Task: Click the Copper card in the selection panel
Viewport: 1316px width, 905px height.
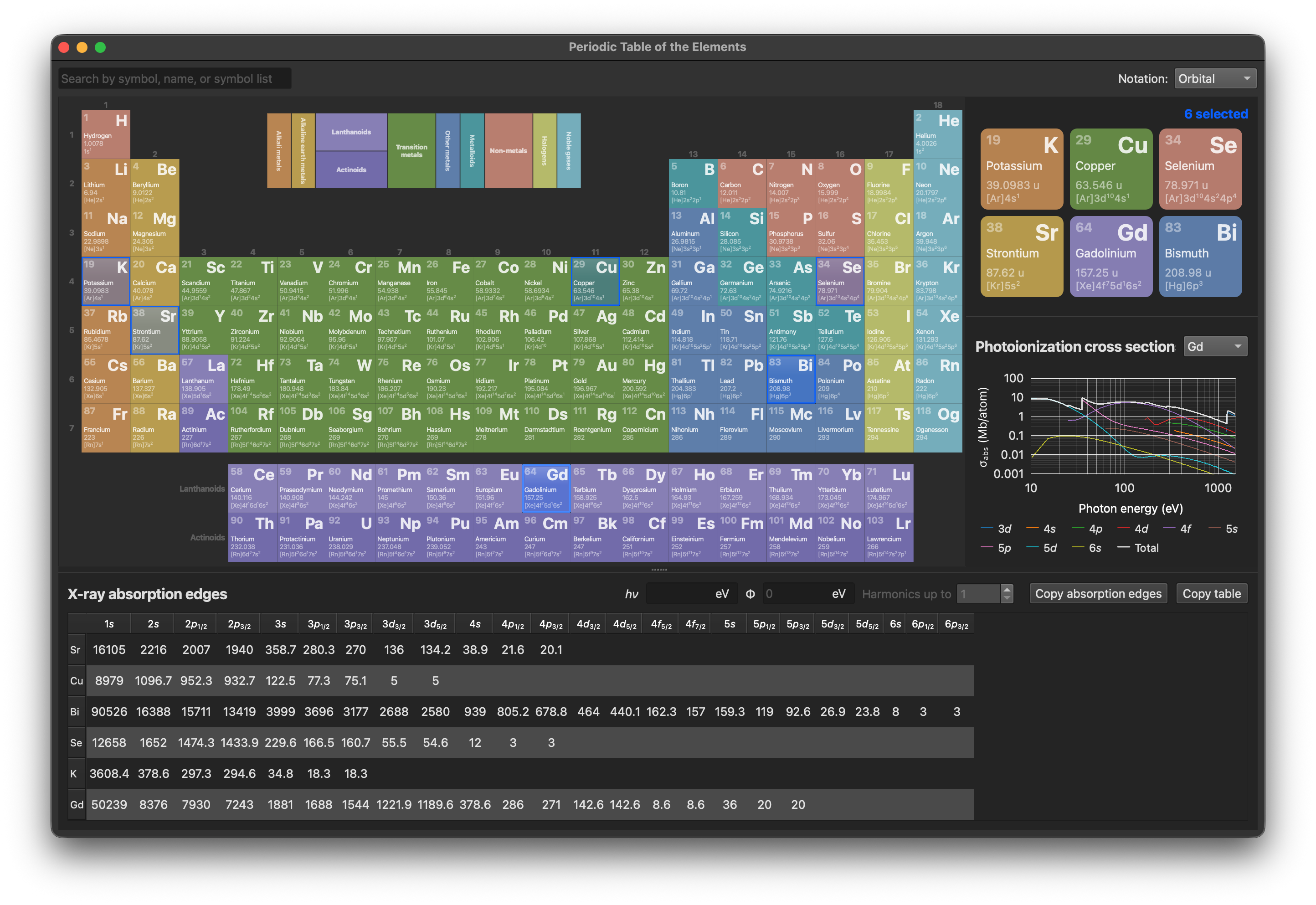Action: [1111, 169]
